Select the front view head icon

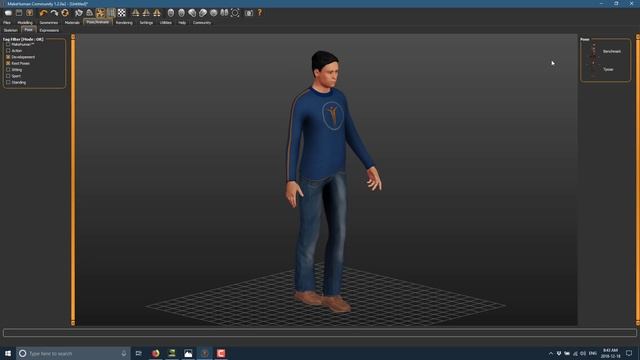click(171, 13)
